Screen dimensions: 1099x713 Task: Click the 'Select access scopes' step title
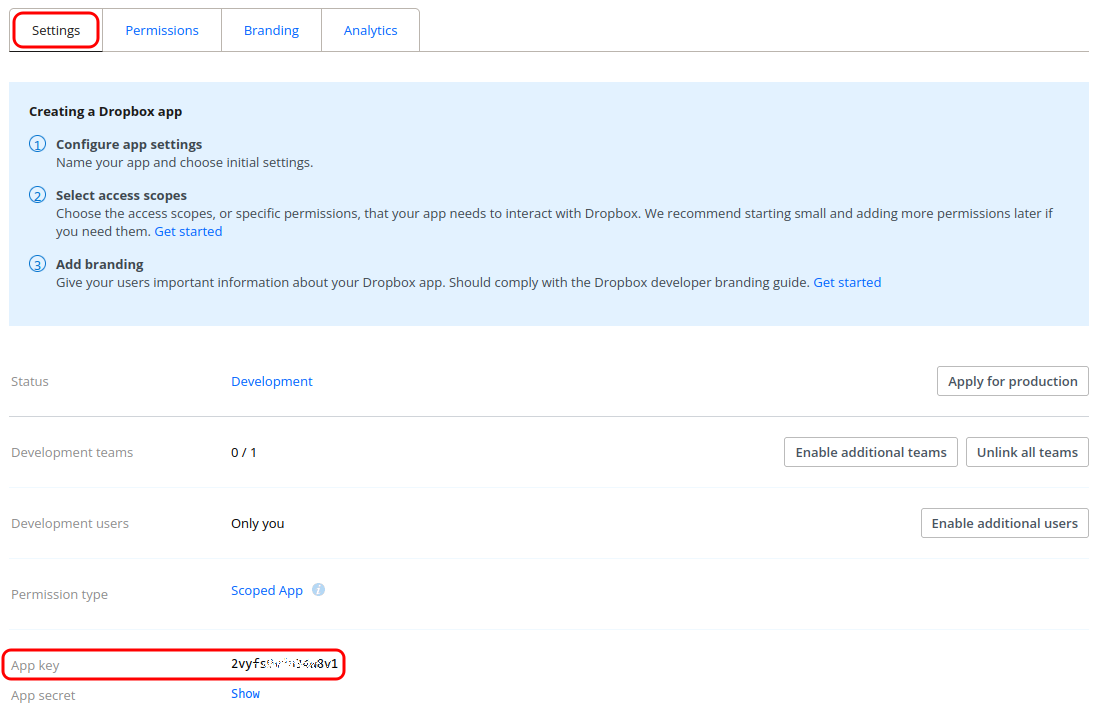pos(121,196)
